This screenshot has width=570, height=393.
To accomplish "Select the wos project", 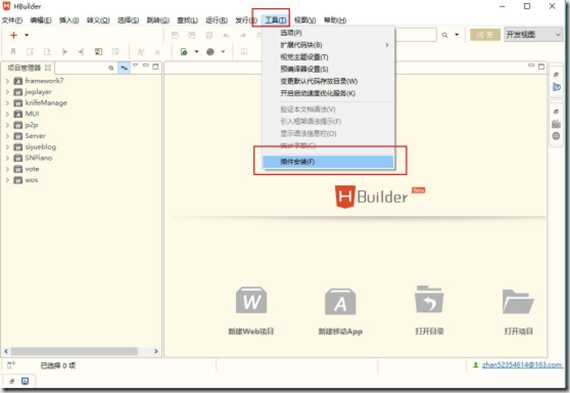I will click(25, 180).
